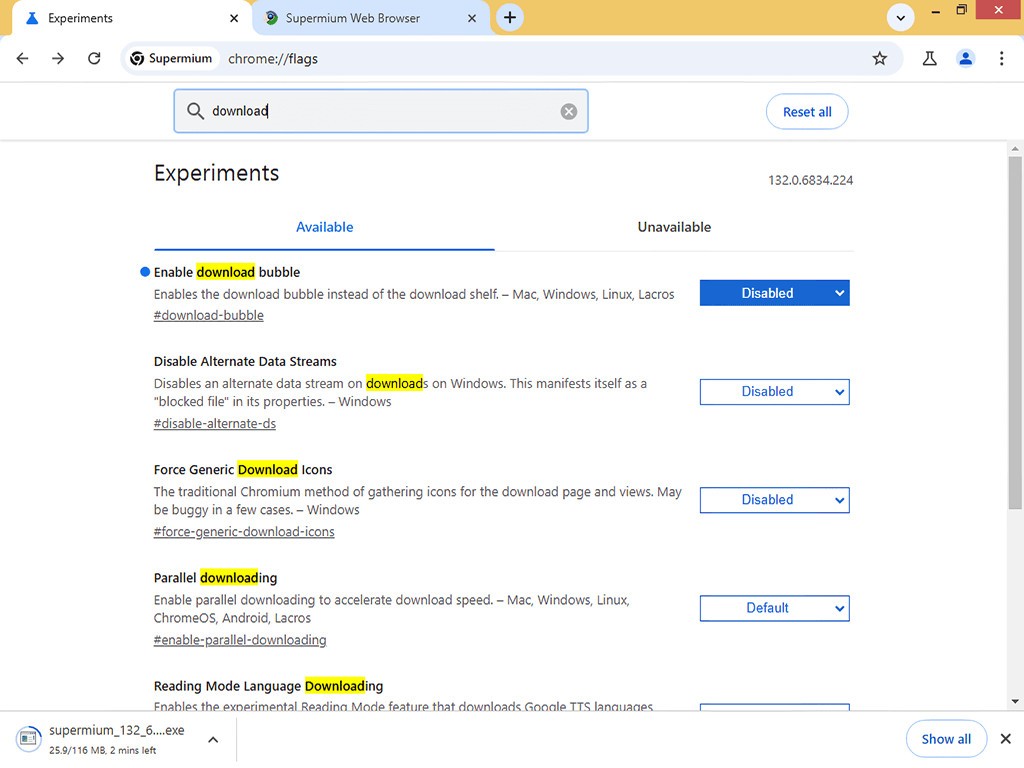Open the experiments flask icon in toolbar
The height and width of the screenshot is (768, 1024).
pyautogui.click(x=929, y=58)
